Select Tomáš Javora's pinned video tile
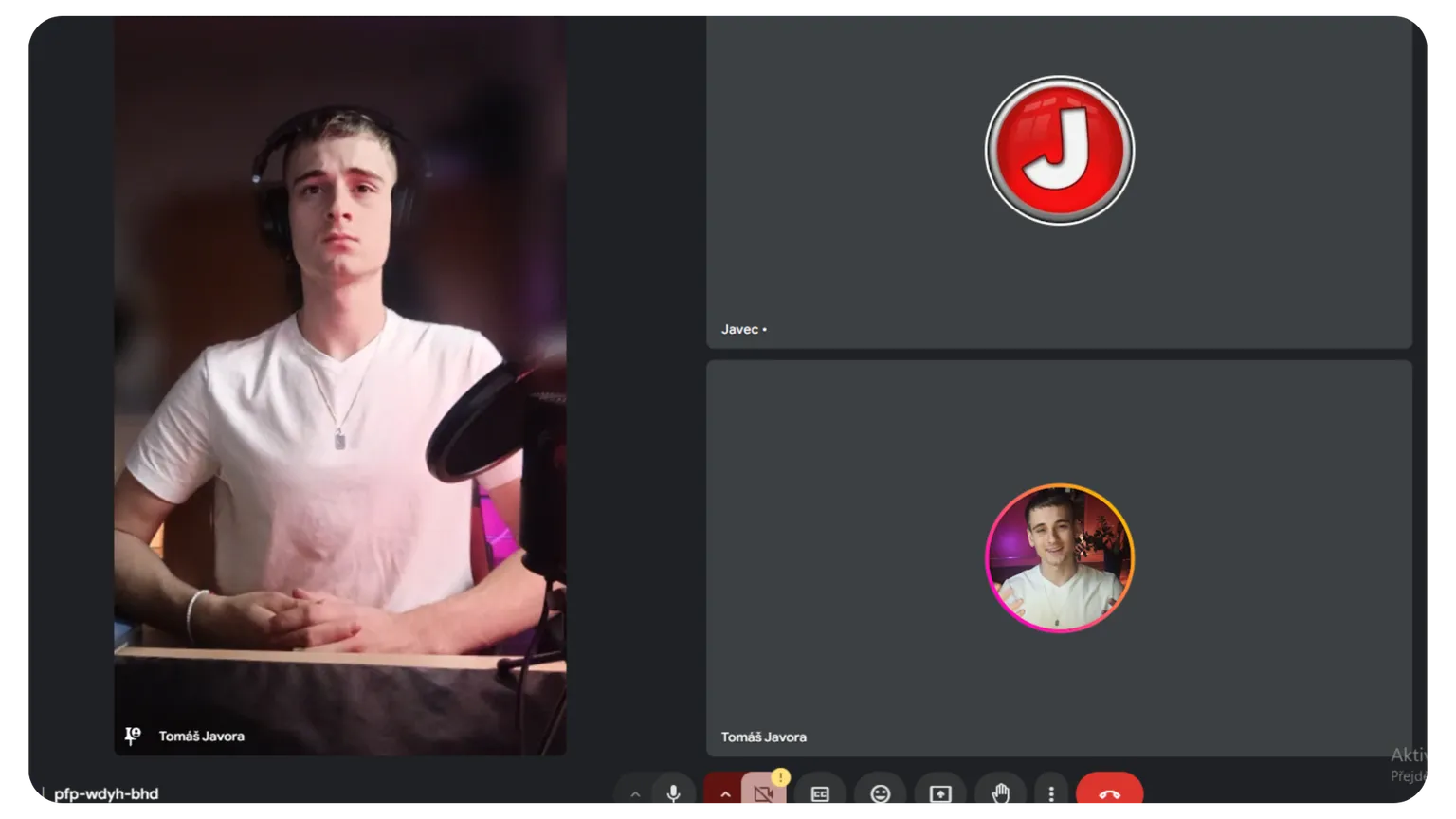Viewport: 1456px width, 819px height. [x=339, y=379]
